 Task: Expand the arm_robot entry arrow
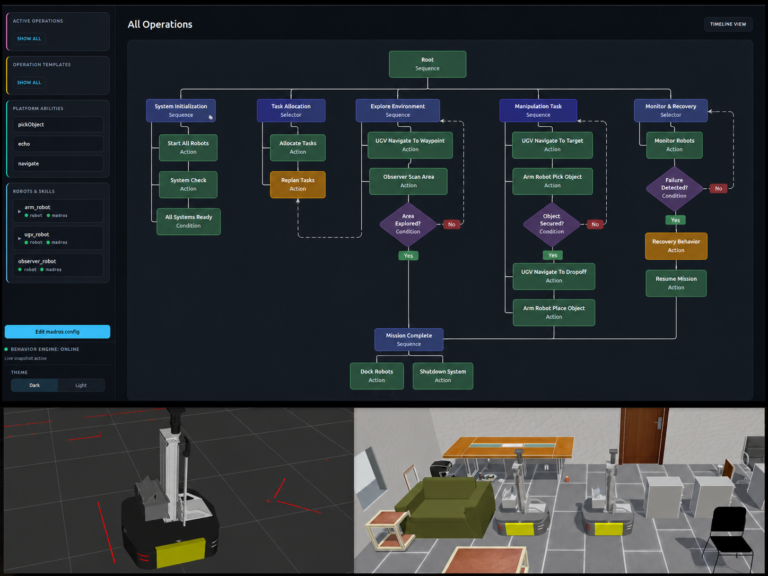point(20,212)
